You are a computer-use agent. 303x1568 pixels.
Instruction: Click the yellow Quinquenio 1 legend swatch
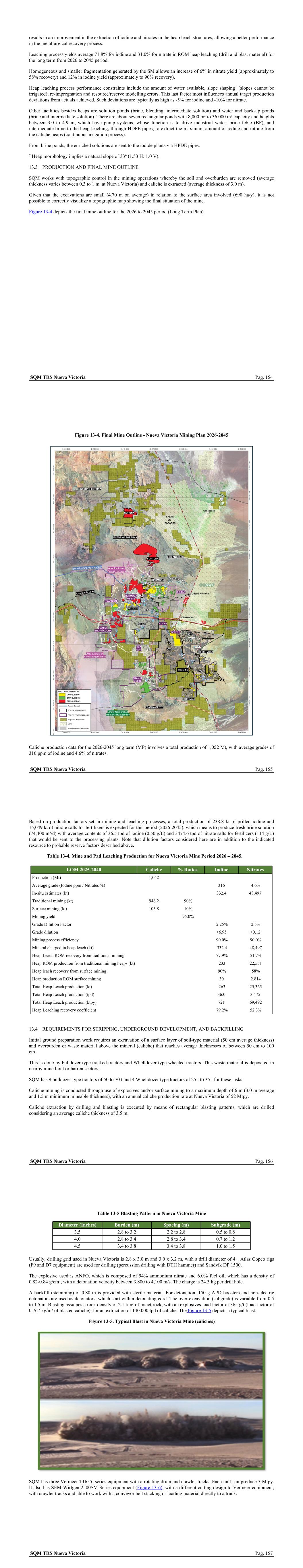(x=61, y=694)
